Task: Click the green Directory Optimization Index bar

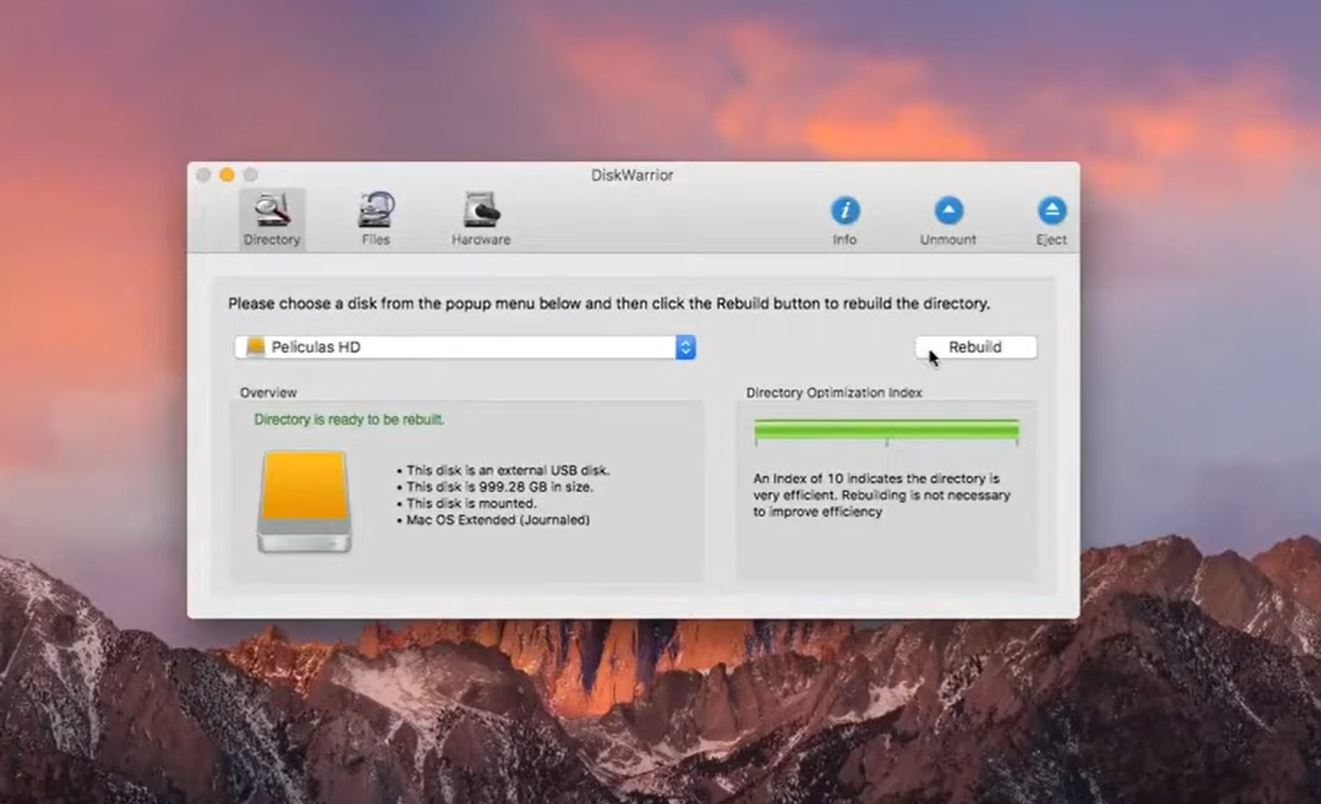Action: pyautogui.click(x=886, y=430)
